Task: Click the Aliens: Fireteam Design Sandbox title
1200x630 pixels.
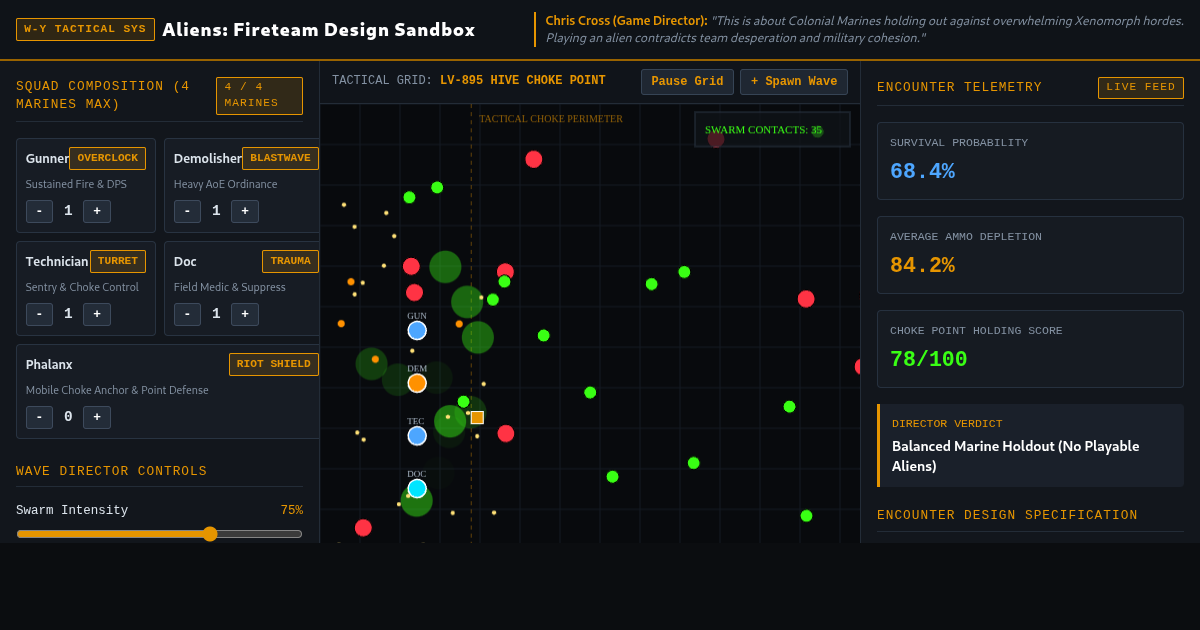Action: point(319,29)
